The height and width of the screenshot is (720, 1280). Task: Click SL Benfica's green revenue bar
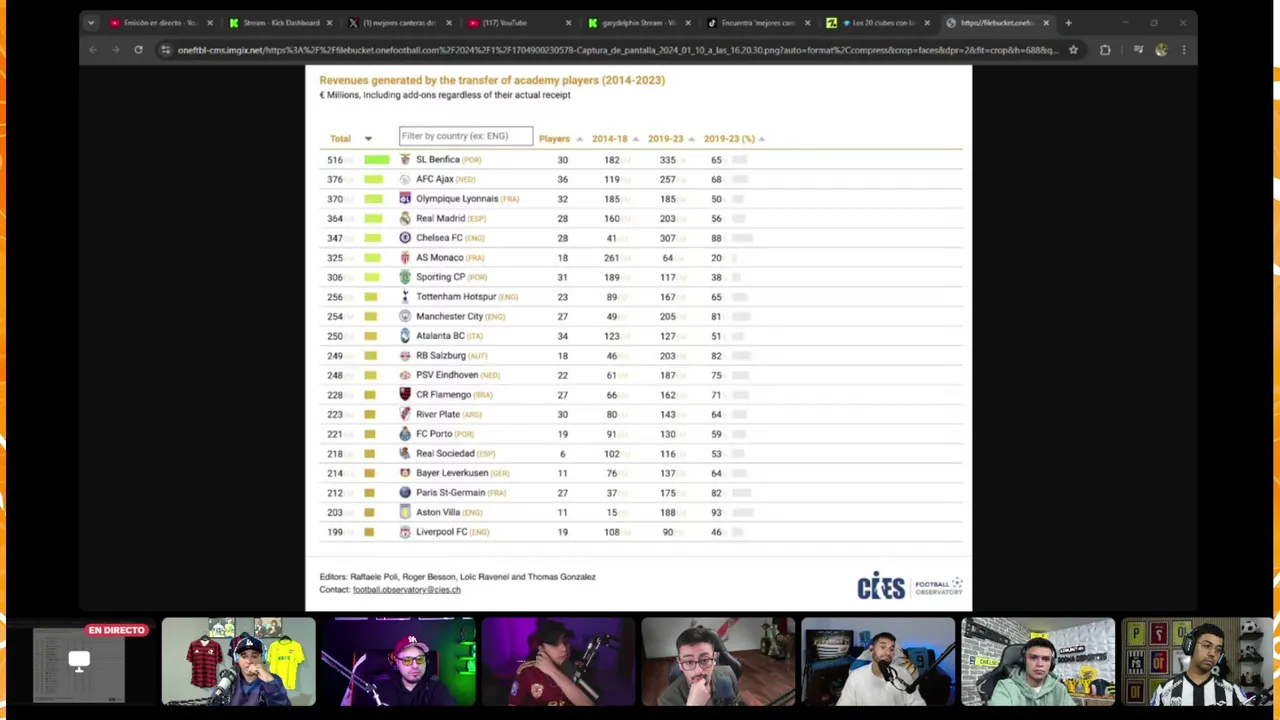(376, 160)
